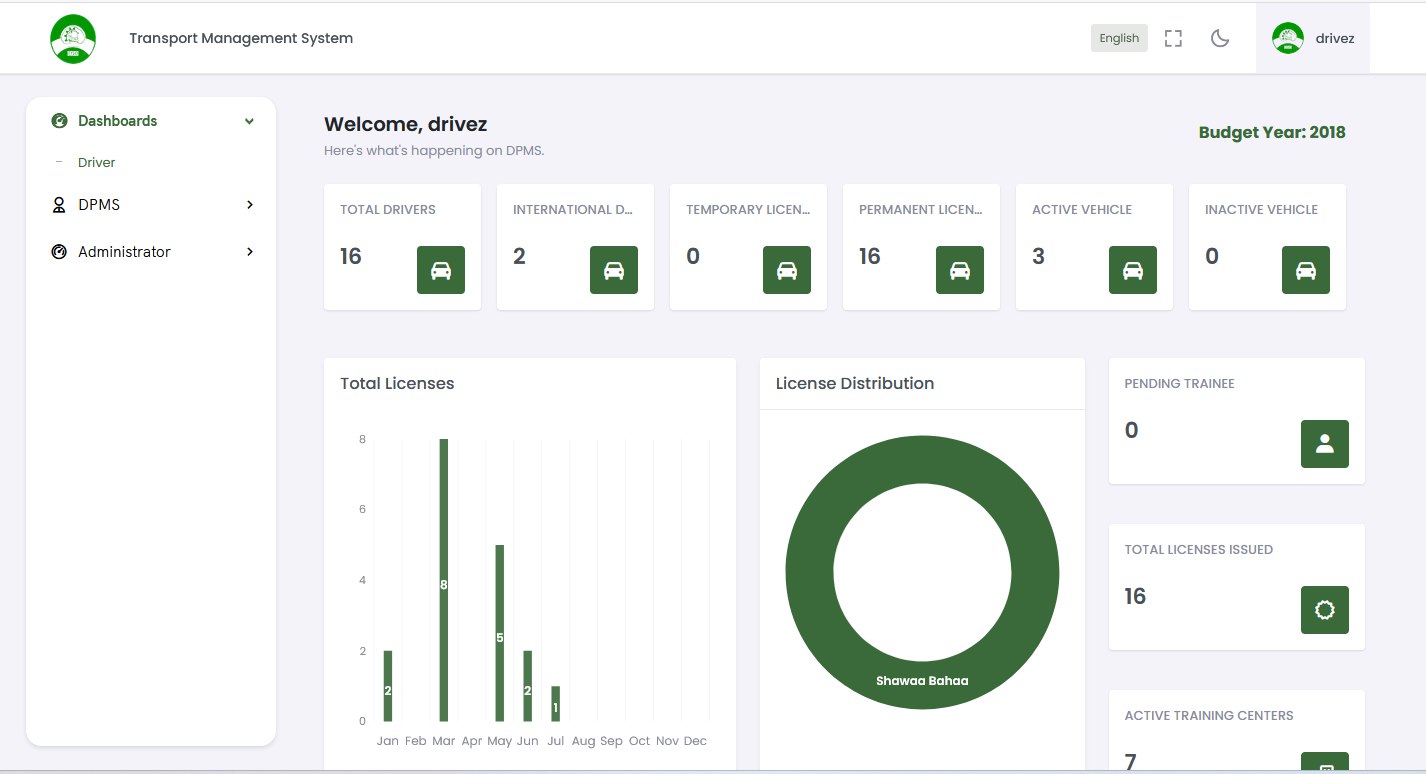Click the TOTAL DRIVERS card label
The height and width of the screenshot is (774, 1426).
388,210
